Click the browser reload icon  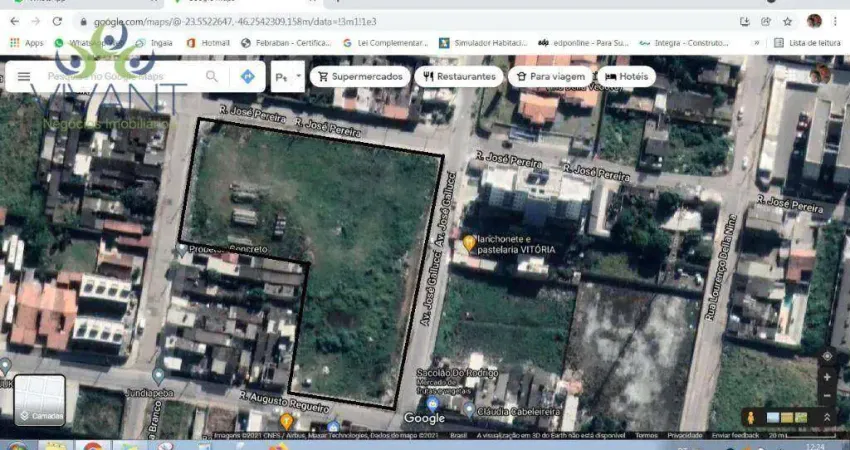click(57, 21)
